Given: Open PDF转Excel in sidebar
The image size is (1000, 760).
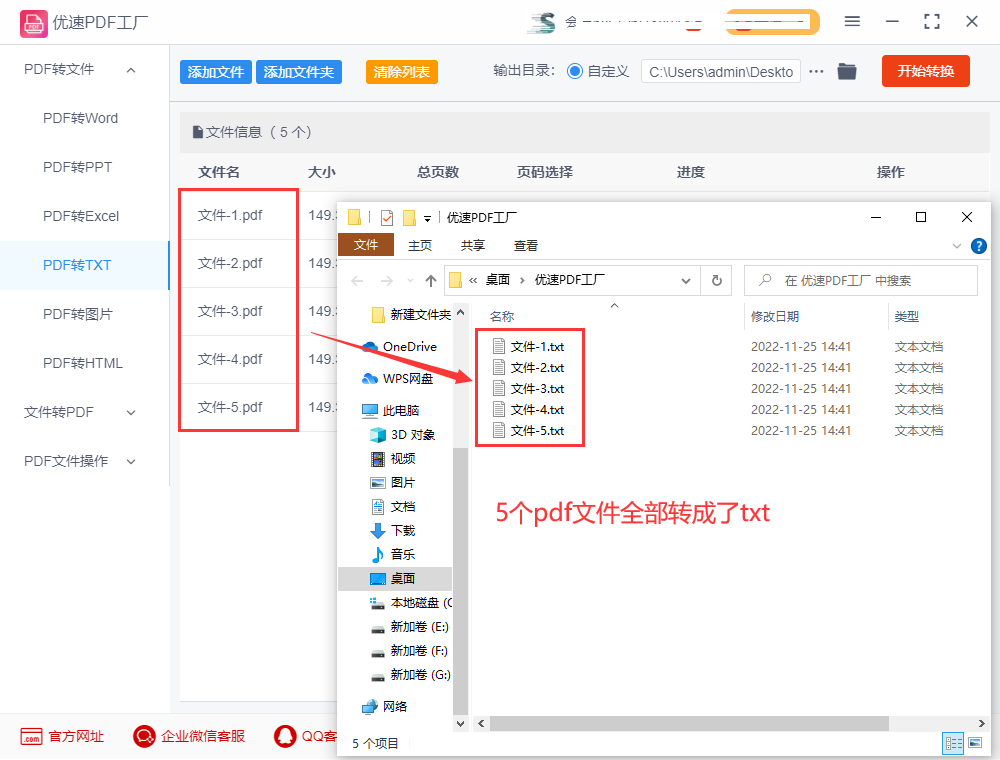Looking at the screenshot, I should [x=81, y=216].
